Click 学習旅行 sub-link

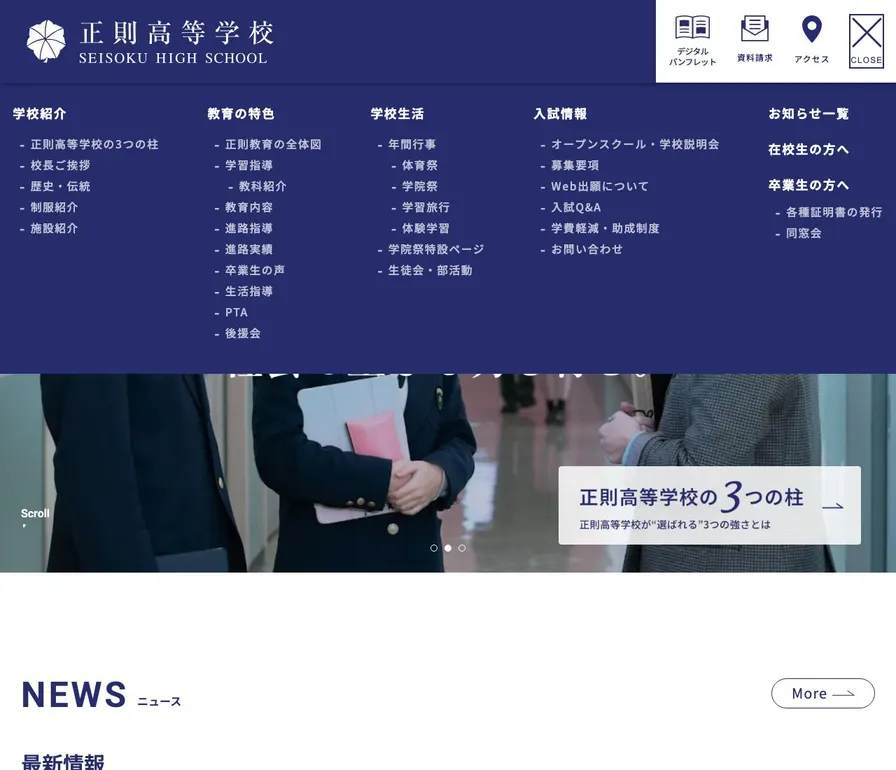(426, 207)
